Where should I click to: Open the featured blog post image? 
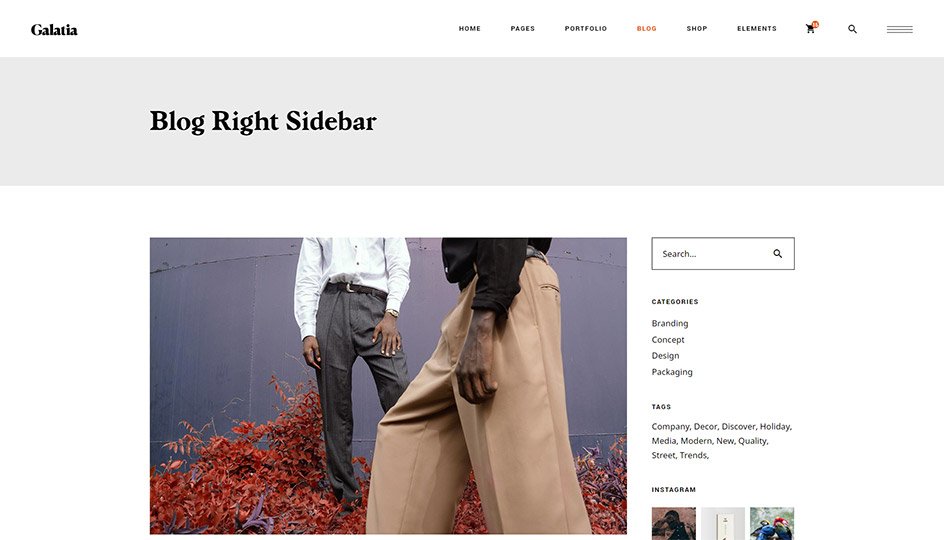click(x=388, y=386)
